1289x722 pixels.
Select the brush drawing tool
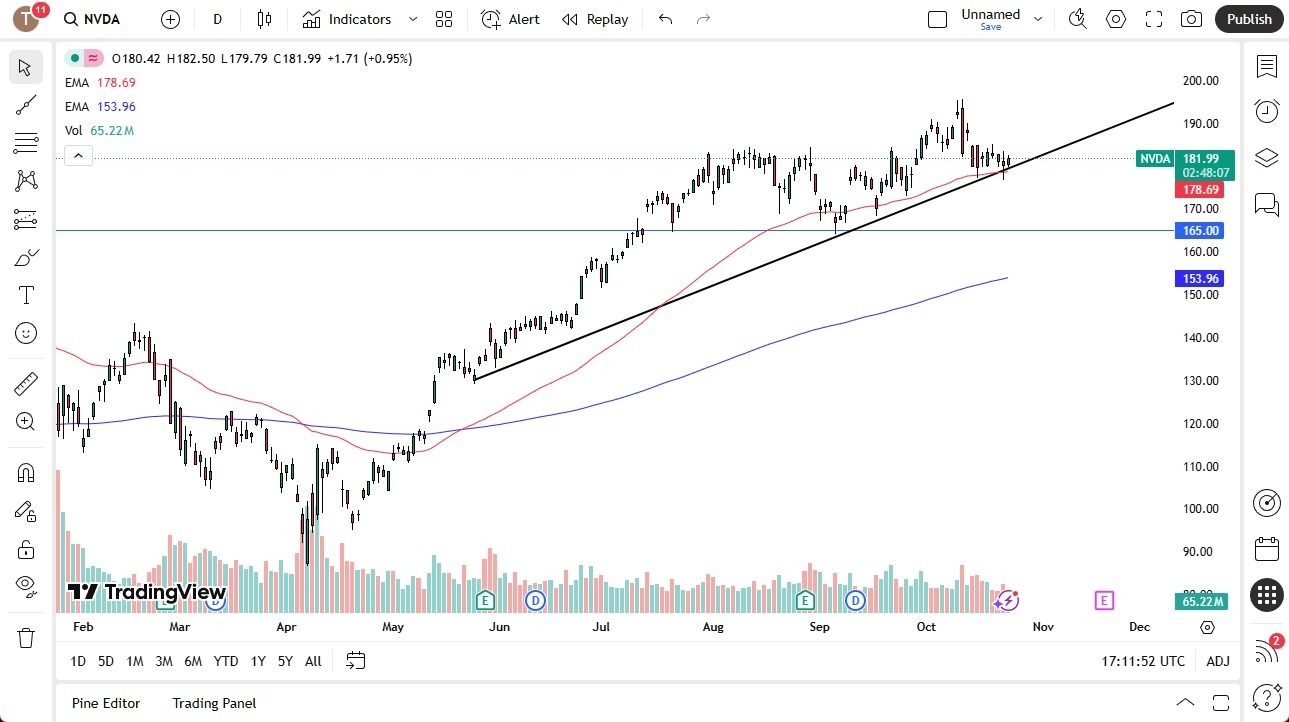click(25, 256)
